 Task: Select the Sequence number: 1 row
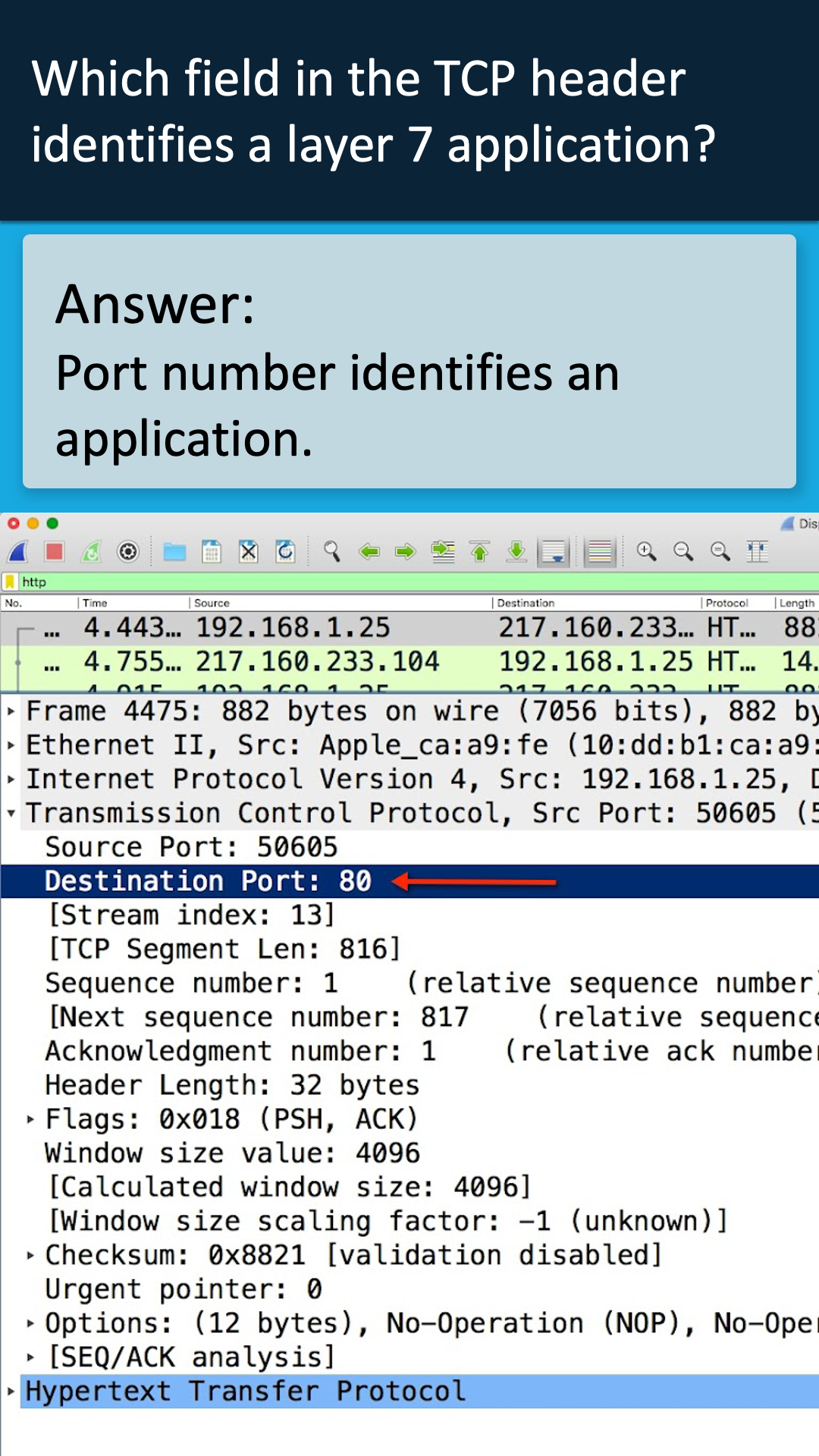coord(409,983)
